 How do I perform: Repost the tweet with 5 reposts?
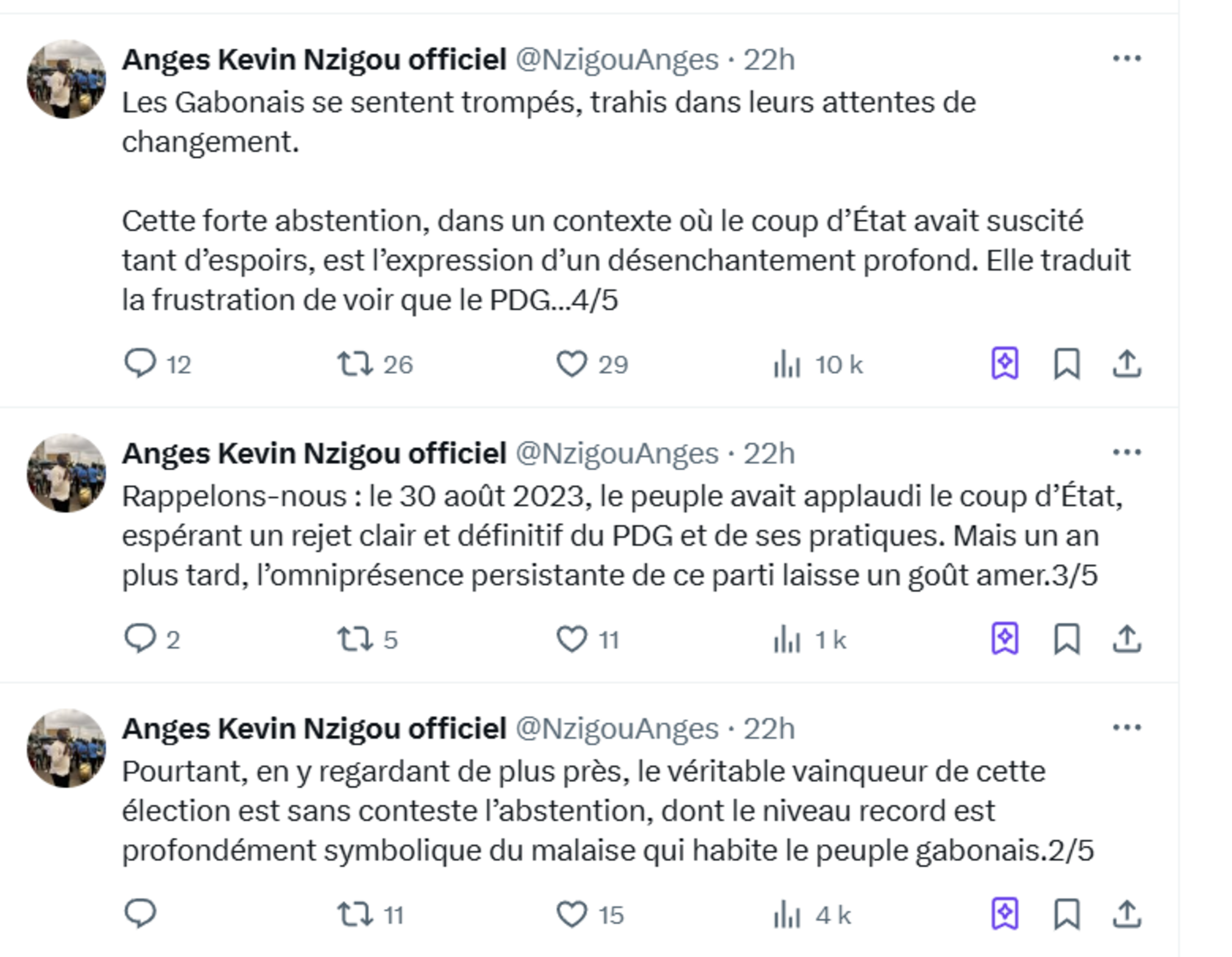tap(355, 639)
